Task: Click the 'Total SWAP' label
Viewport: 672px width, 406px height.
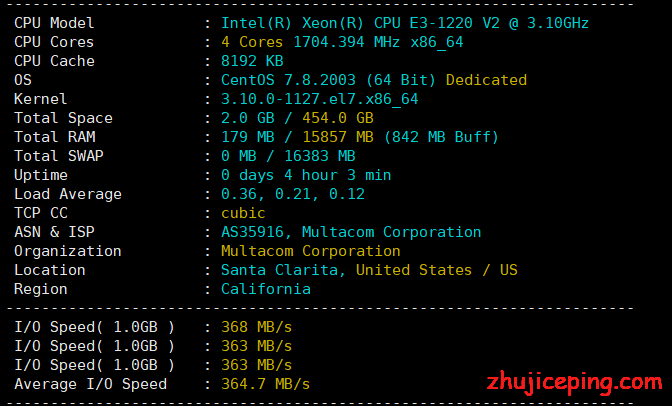Action: click(x=59, y=156)
